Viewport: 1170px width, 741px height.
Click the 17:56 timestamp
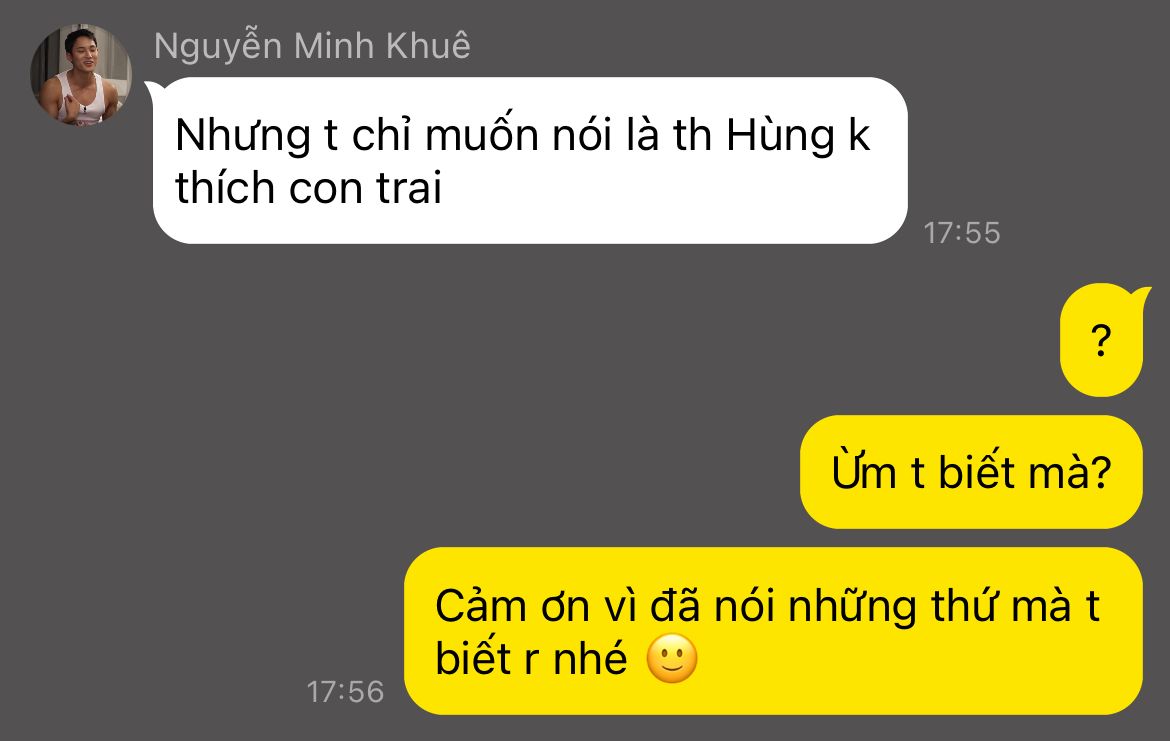[x=345, y=692]
